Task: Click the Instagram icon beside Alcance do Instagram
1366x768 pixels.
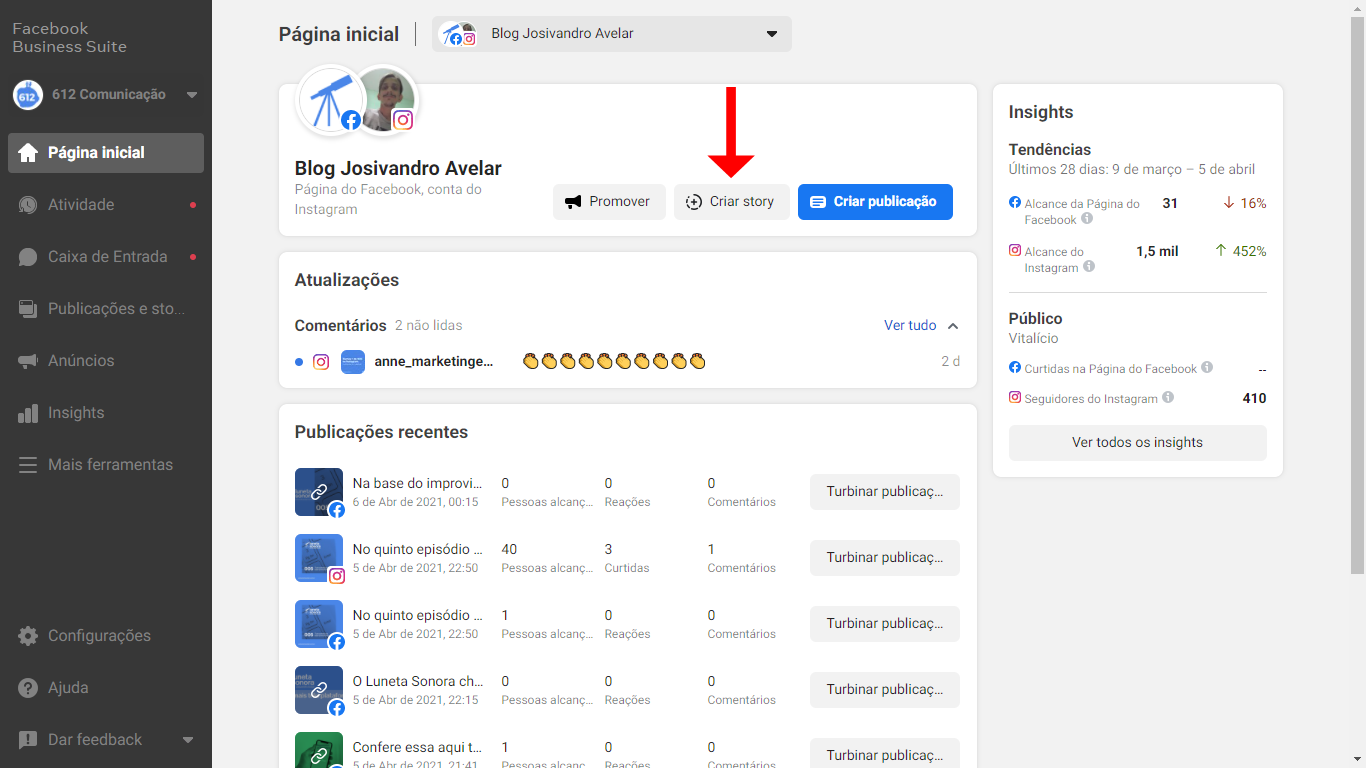Action: coord(1015,251)
